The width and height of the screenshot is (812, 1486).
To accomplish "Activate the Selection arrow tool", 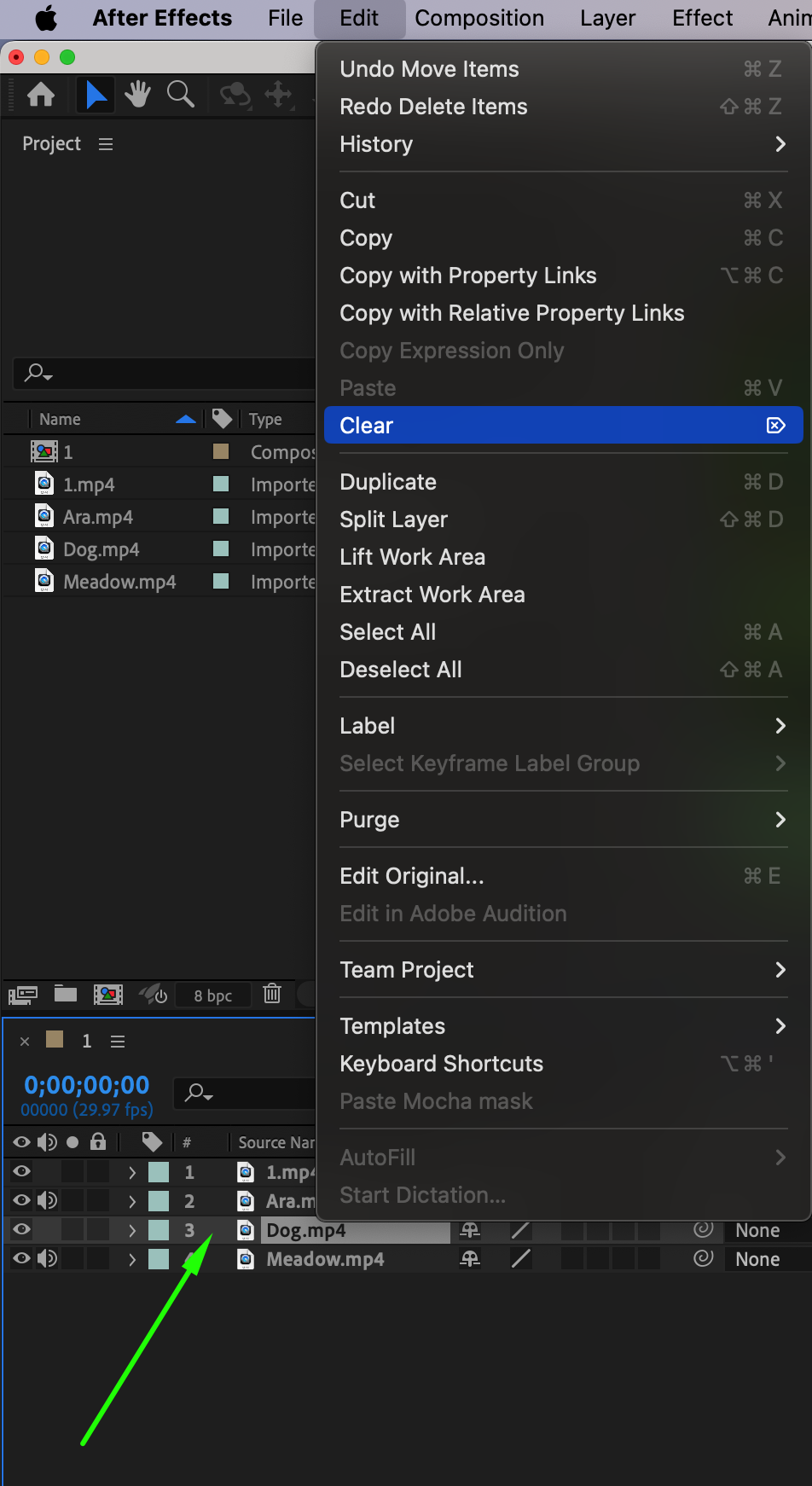I will [x=96, y=95].
